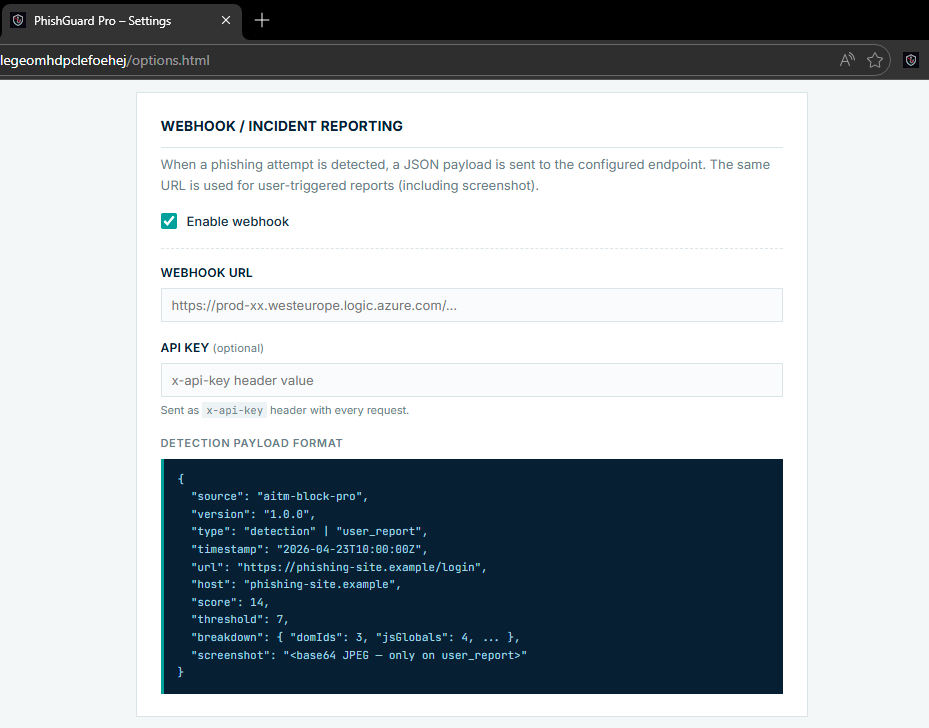Image resolution: width=929 pixels, height=728 pixels.
Task: Click the x-api-key code snippet hint
Action: coord(234,410)
